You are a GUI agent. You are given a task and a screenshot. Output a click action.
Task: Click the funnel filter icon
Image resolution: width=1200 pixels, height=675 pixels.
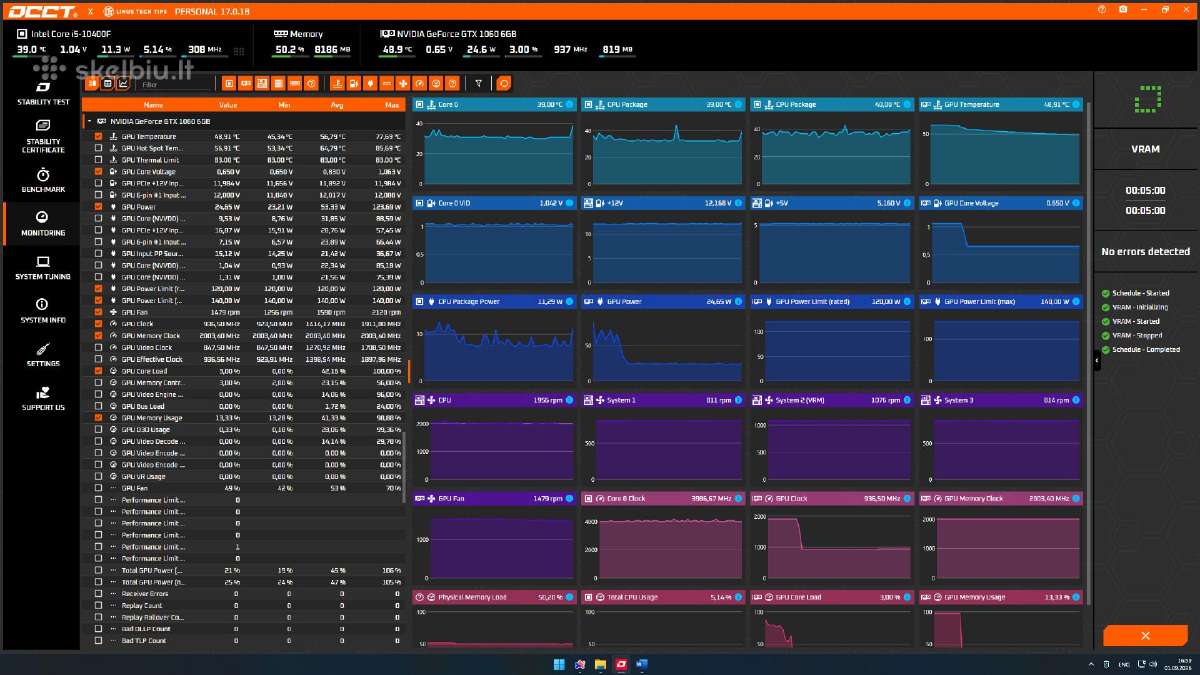[x=479, y=84]
